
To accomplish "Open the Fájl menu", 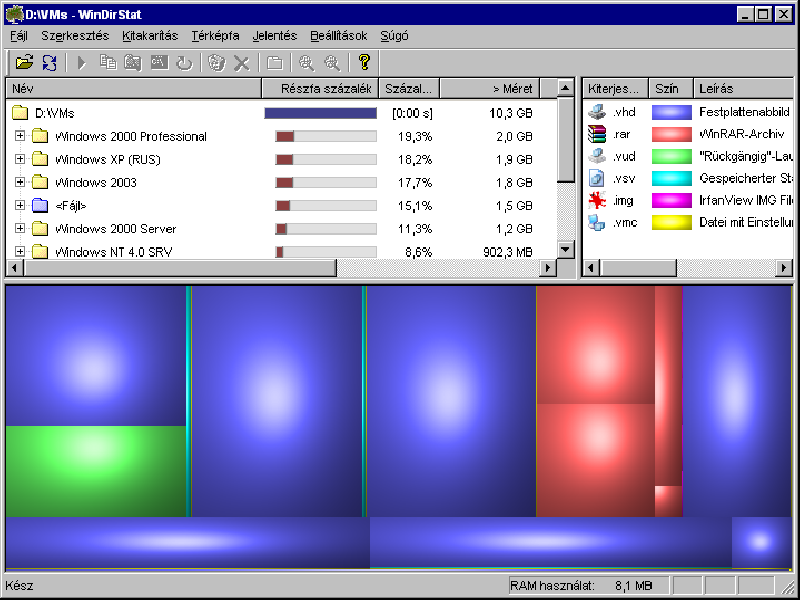I will click(x=19, y=36).
